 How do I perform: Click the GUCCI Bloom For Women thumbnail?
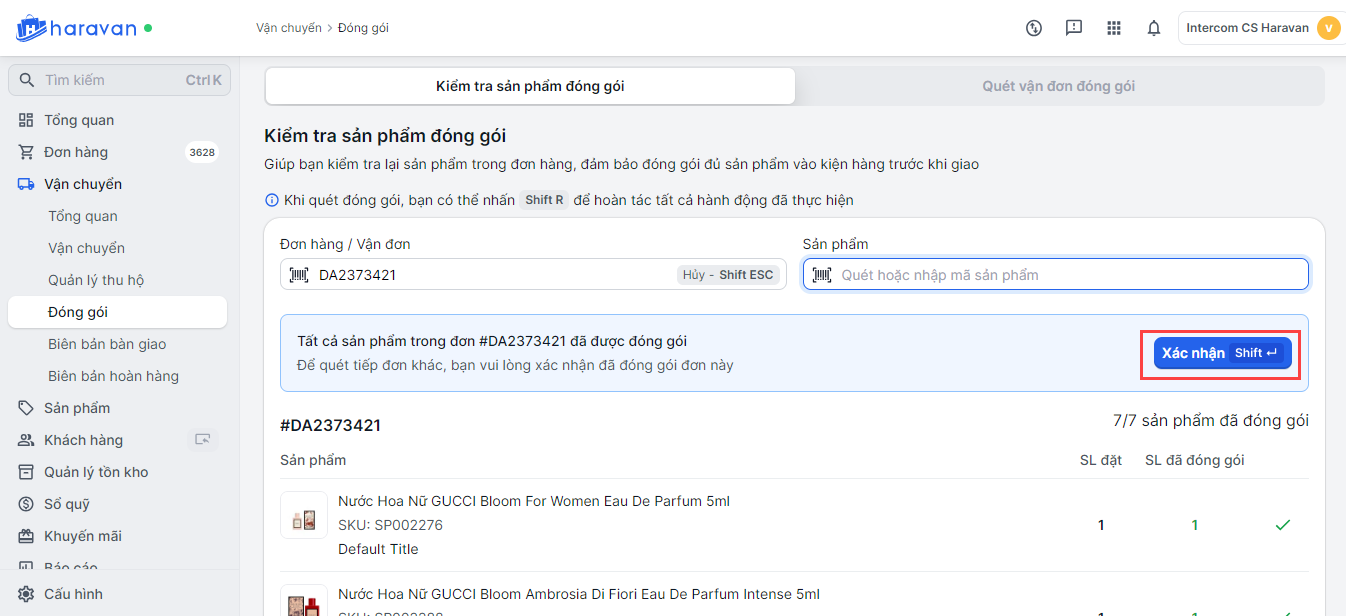pyautogui.click(x=304, y=516)
